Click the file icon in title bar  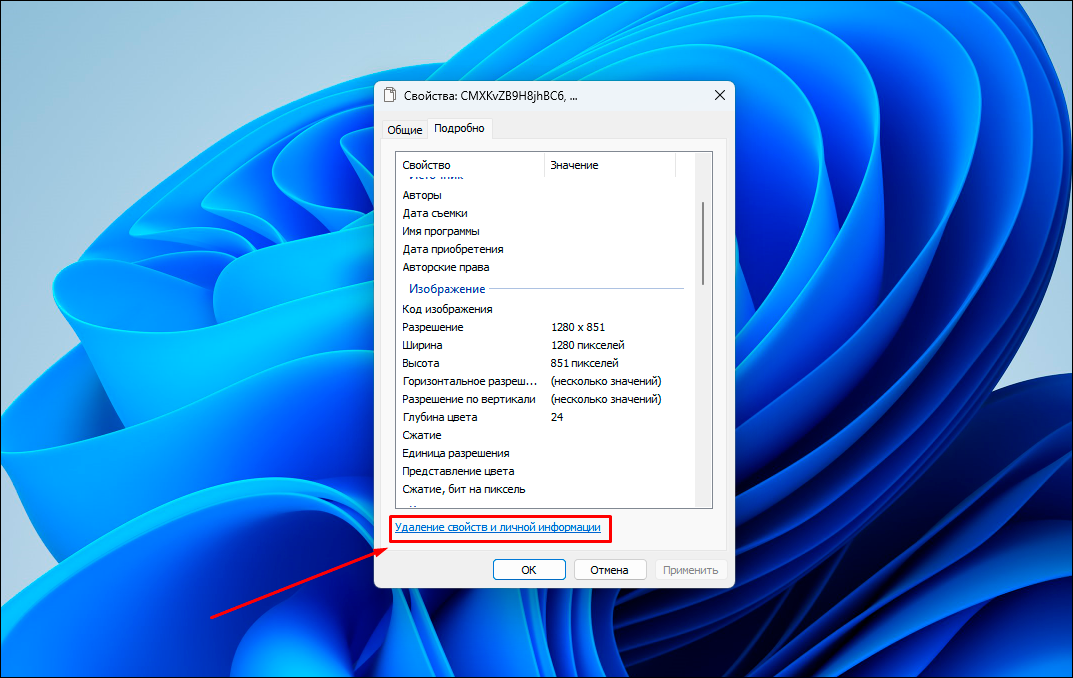tap(390, 95)
